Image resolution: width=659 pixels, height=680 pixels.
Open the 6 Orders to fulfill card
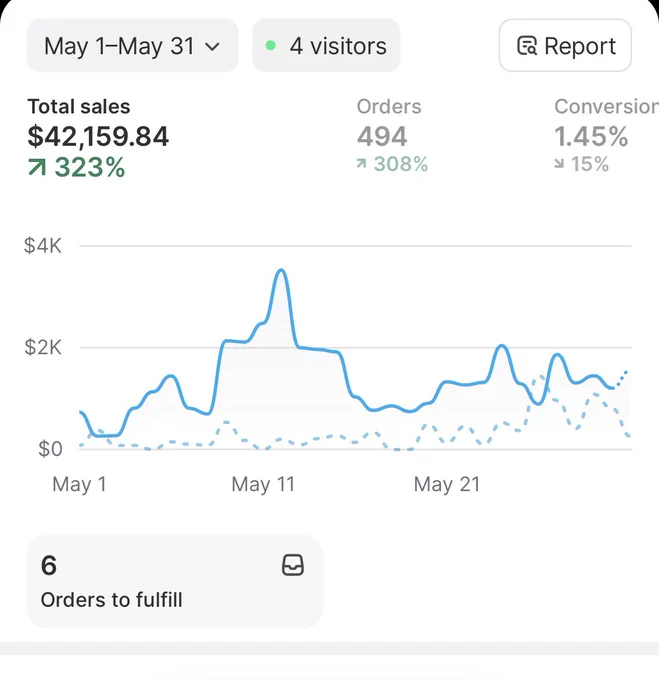coord(175,582)
